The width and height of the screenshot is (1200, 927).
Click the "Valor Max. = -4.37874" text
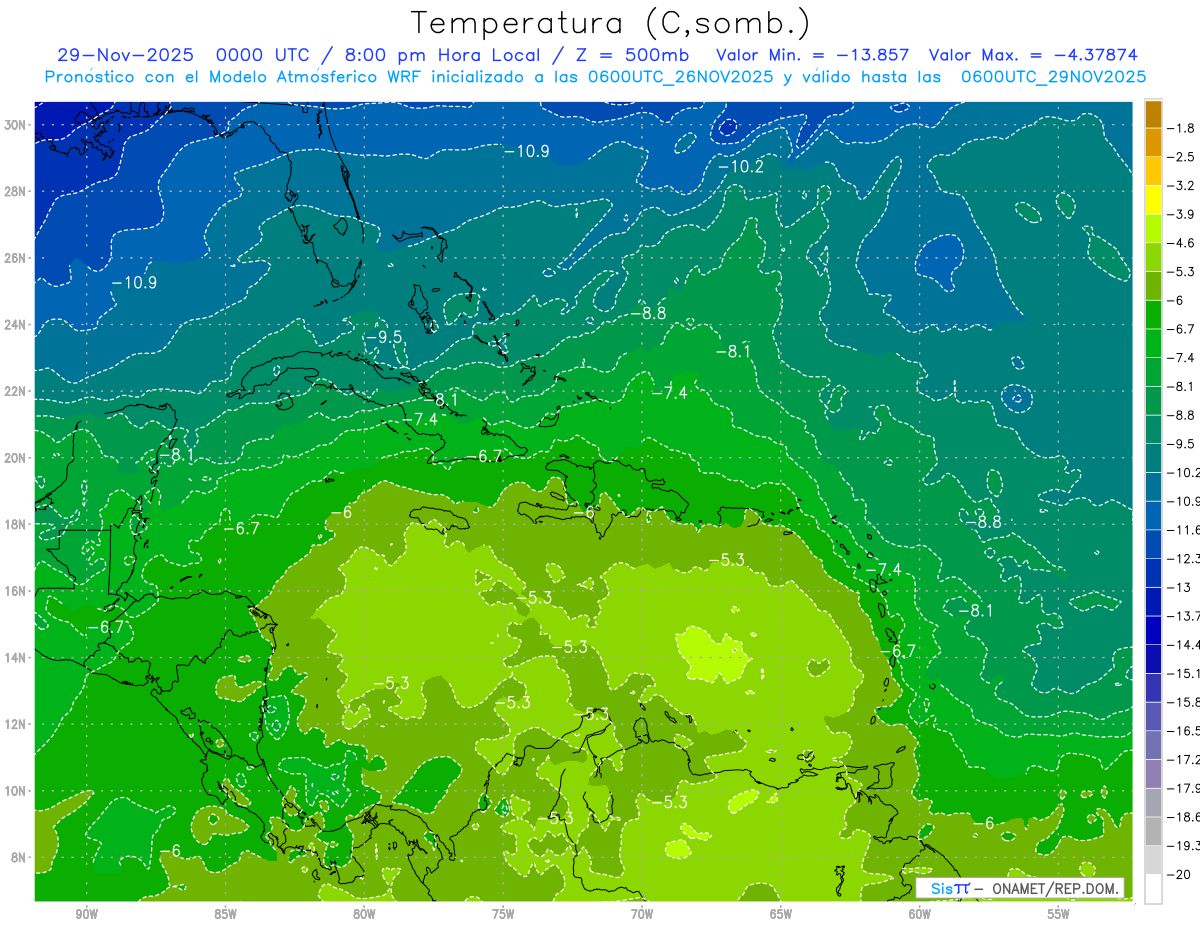(1033, 55)
